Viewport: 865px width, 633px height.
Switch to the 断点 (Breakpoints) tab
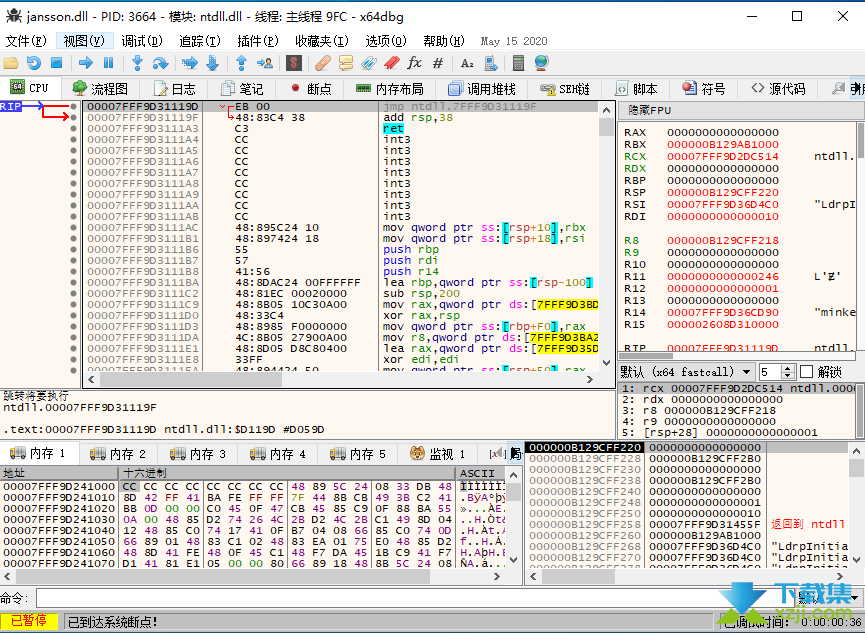[311, 89]
